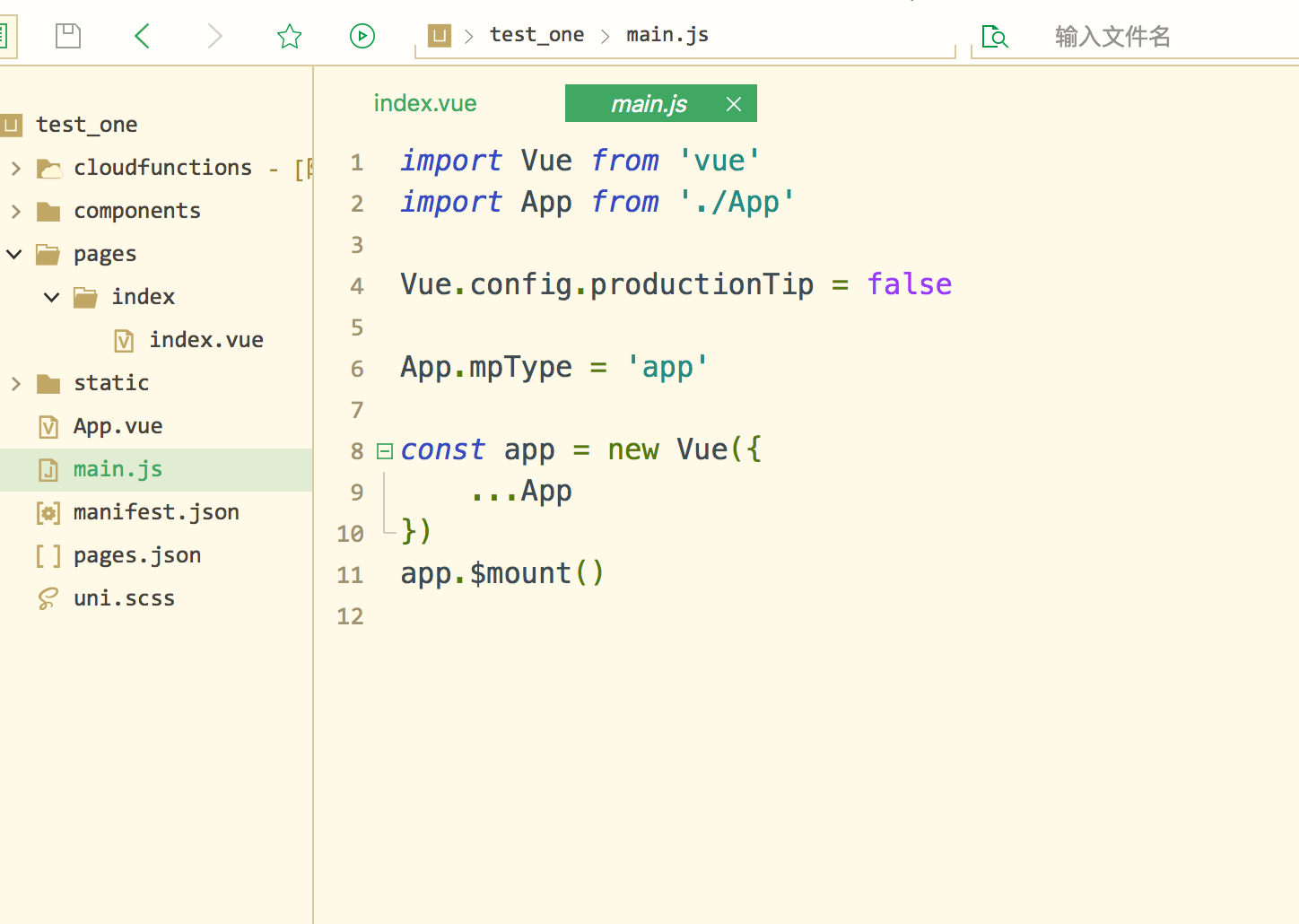The height and width of the screenshot is (924, 1299).
Task: Click the 'const' keyword on line 8
Action: click(x=442, y=449)
